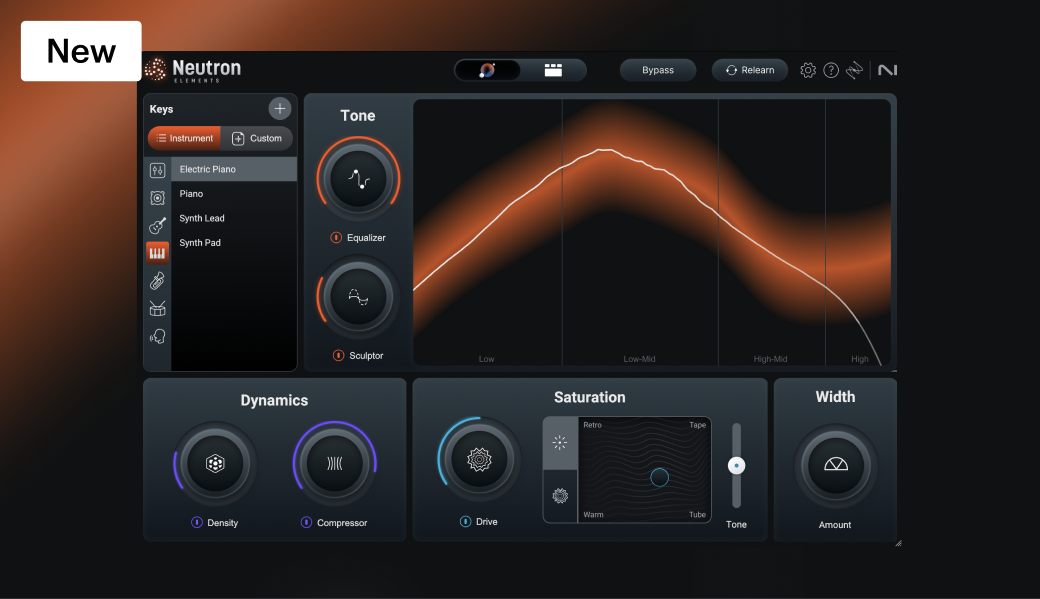Switch to the Assistant view toggle

coord(488,70)
